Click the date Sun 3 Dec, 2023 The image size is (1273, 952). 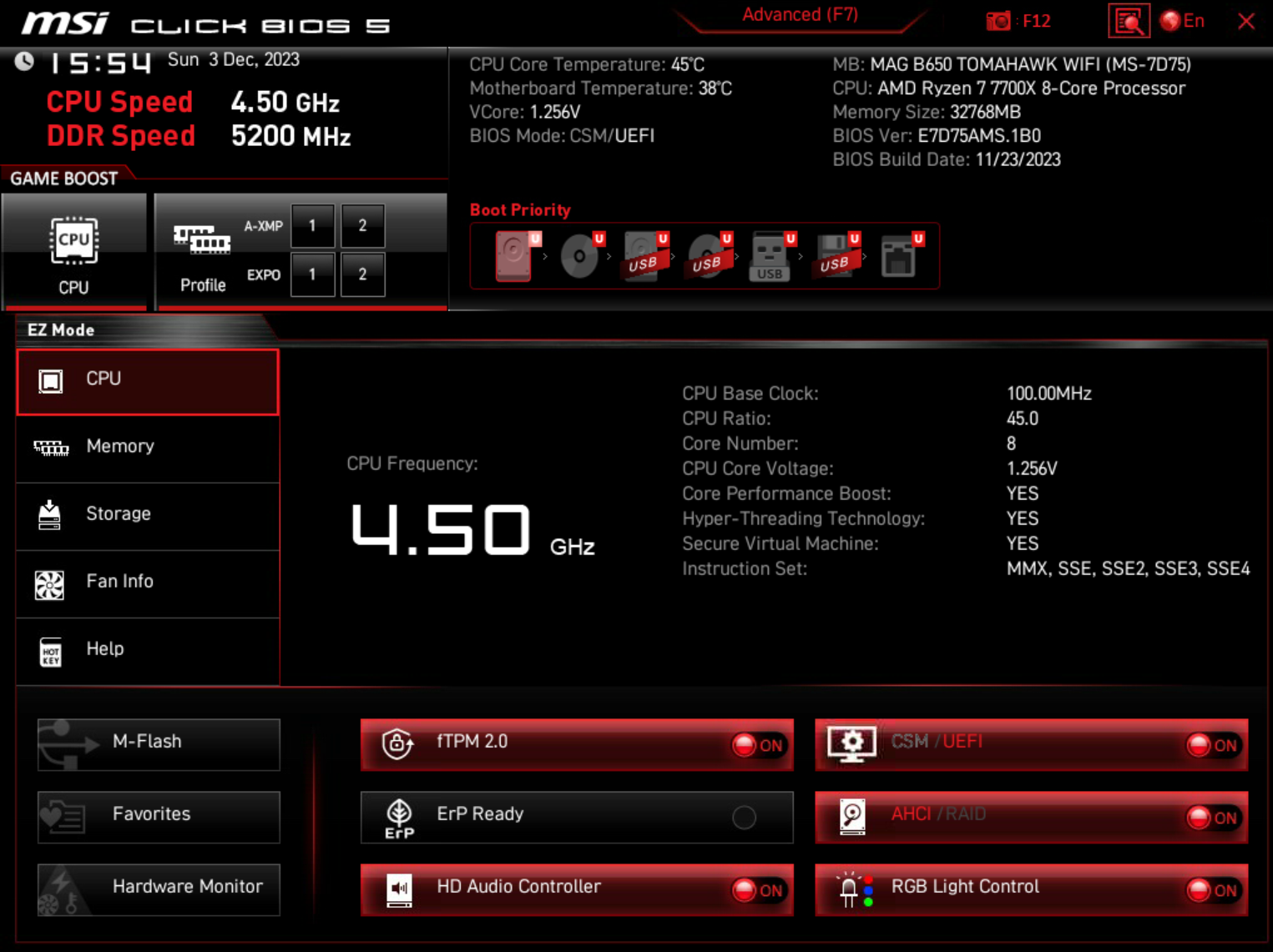(x=234, y=59)
